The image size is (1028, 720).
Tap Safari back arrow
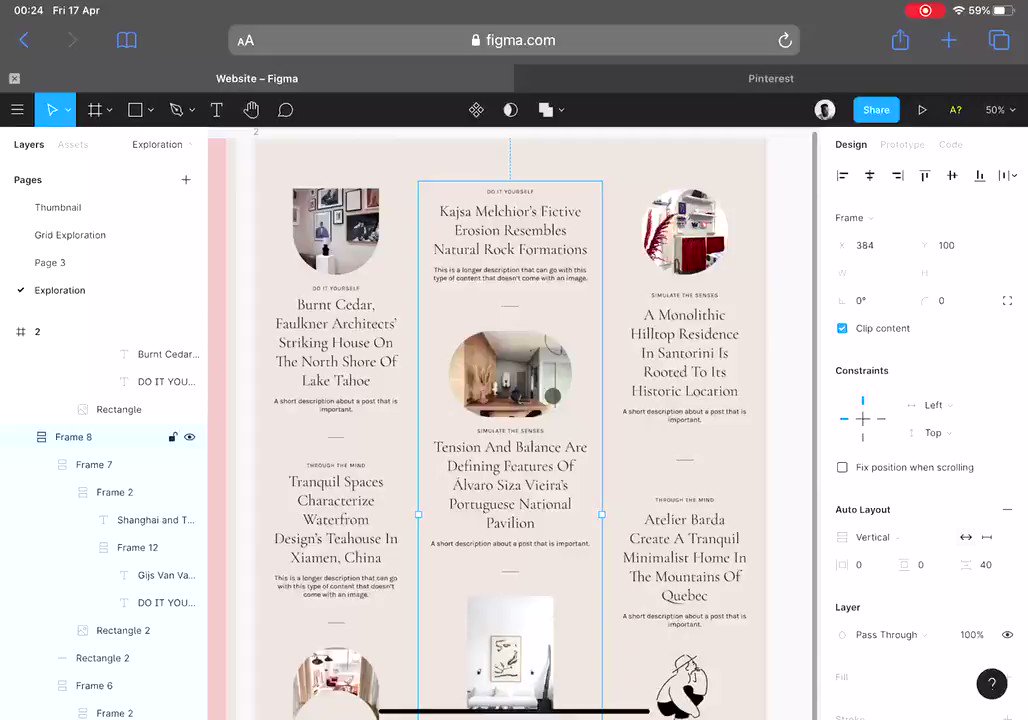pos(24,40)
